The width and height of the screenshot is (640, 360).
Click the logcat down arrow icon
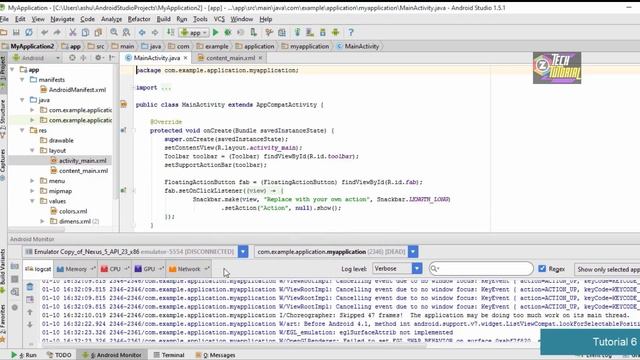pyautogui.click(x=30, y=325)
